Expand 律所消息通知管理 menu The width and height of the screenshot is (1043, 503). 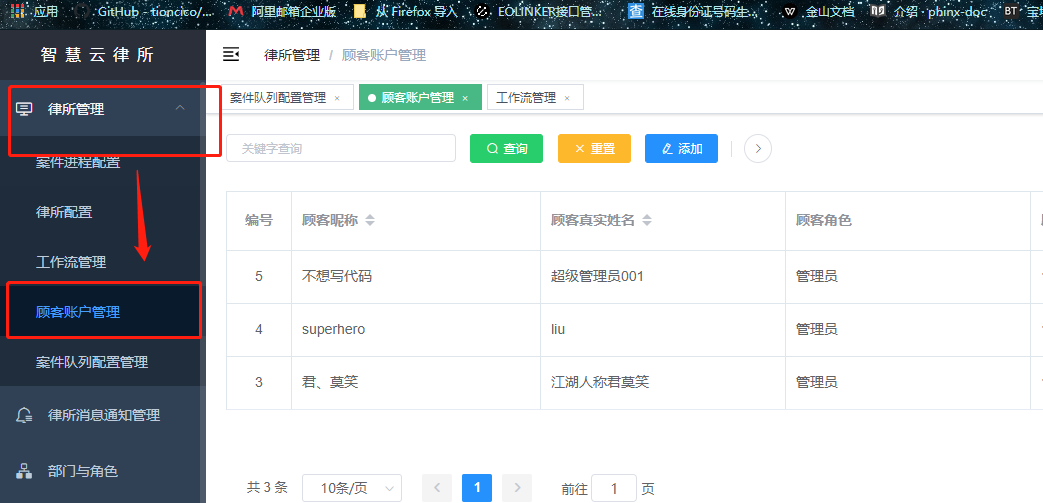(x=103, y=415)
